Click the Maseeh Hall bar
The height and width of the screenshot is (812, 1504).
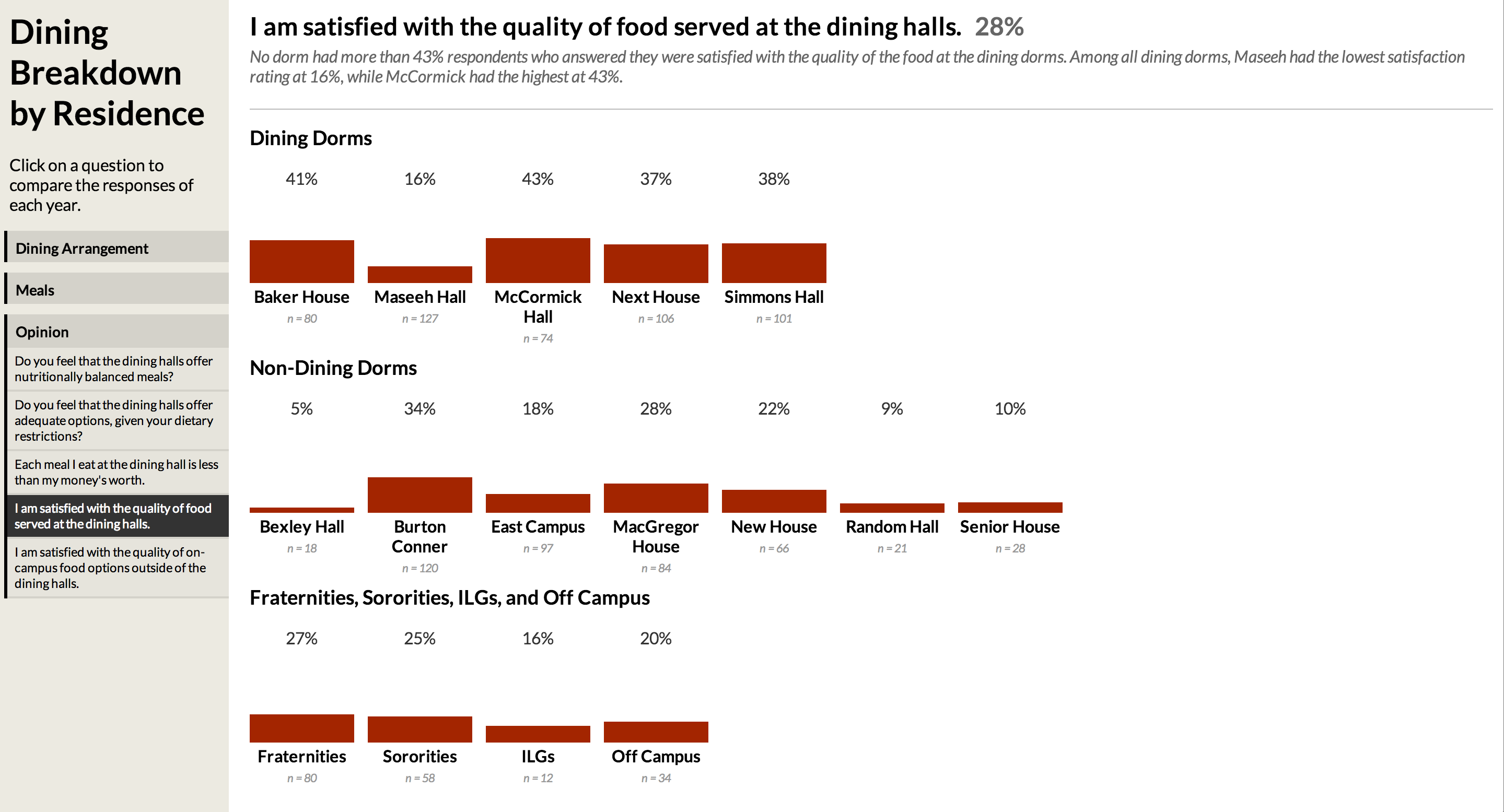420,274
